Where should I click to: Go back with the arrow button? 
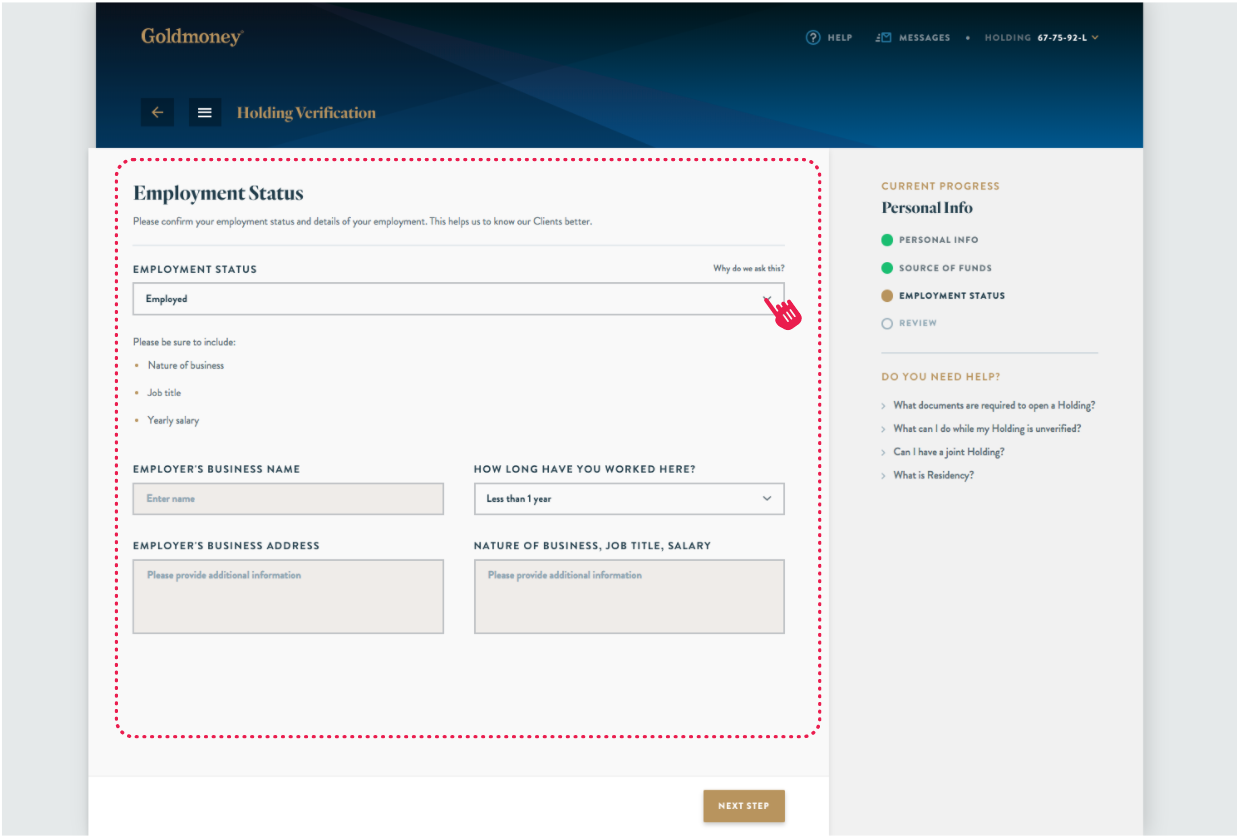[157, 112]
